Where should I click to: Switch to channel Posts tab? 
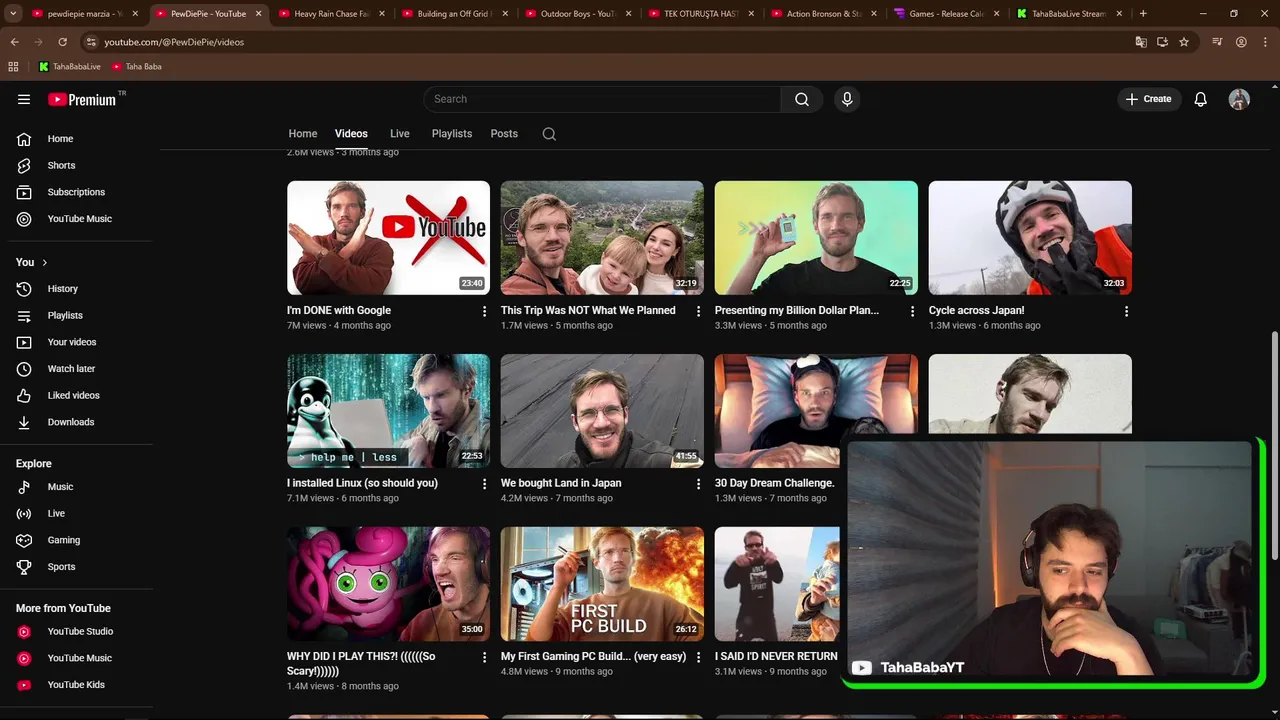coord(504,134)
